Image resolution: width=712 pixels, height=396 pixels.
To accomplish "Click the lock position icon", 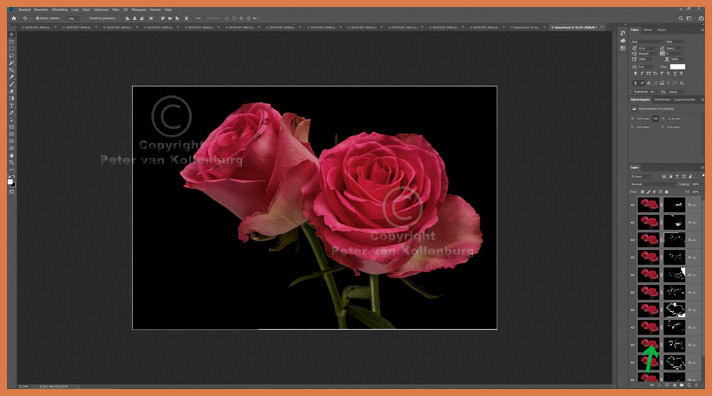I will point(654,192).
